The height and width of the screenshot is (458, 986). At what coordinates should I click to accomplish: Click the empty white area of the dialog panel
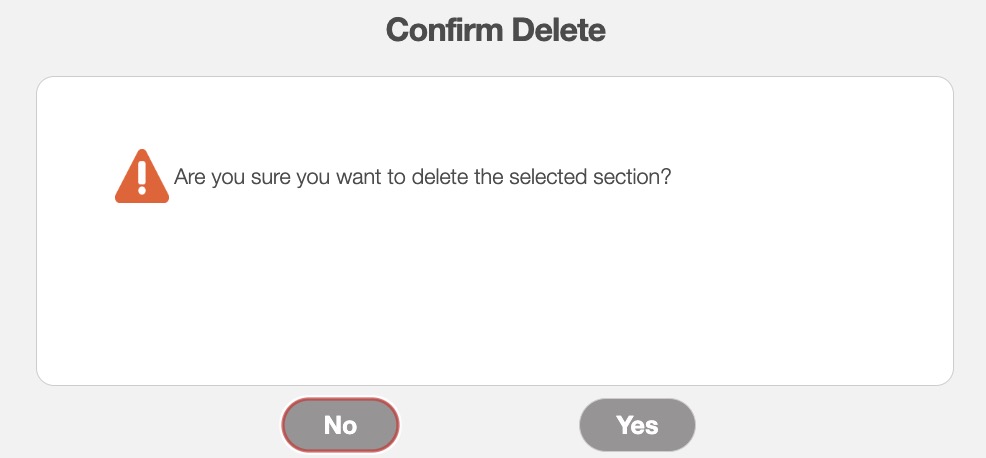[x=495, y=300]
